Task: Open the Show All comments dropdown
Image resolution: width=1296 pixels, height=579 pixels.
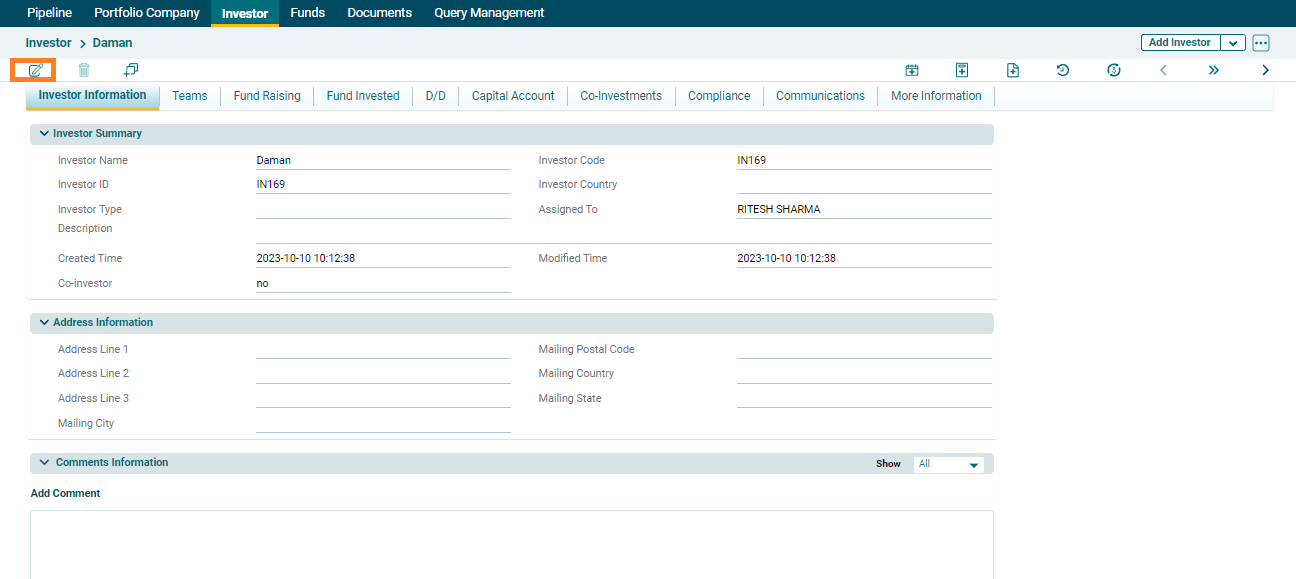Action: click(x=948, y=464)
